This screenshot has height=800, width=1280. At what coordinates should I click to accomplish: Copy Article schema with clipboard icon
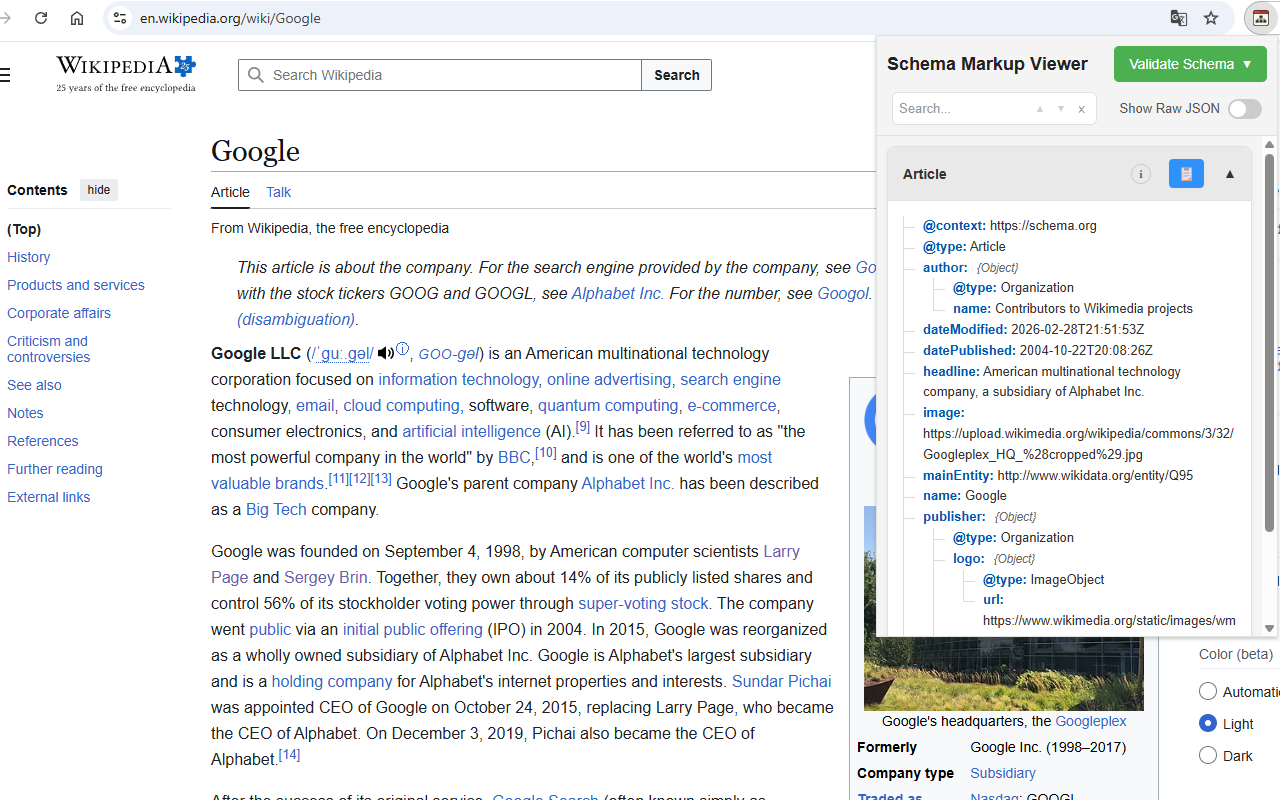1186,174
